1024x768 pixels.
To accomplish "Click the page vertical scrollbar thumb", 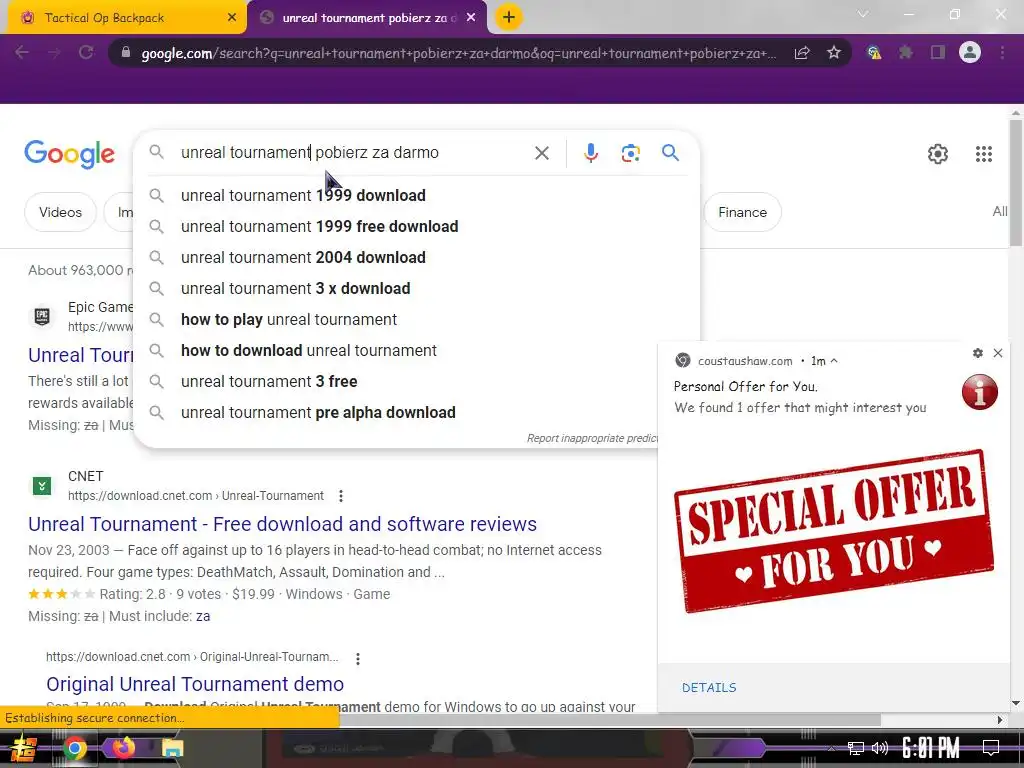I will point(1016,184).
